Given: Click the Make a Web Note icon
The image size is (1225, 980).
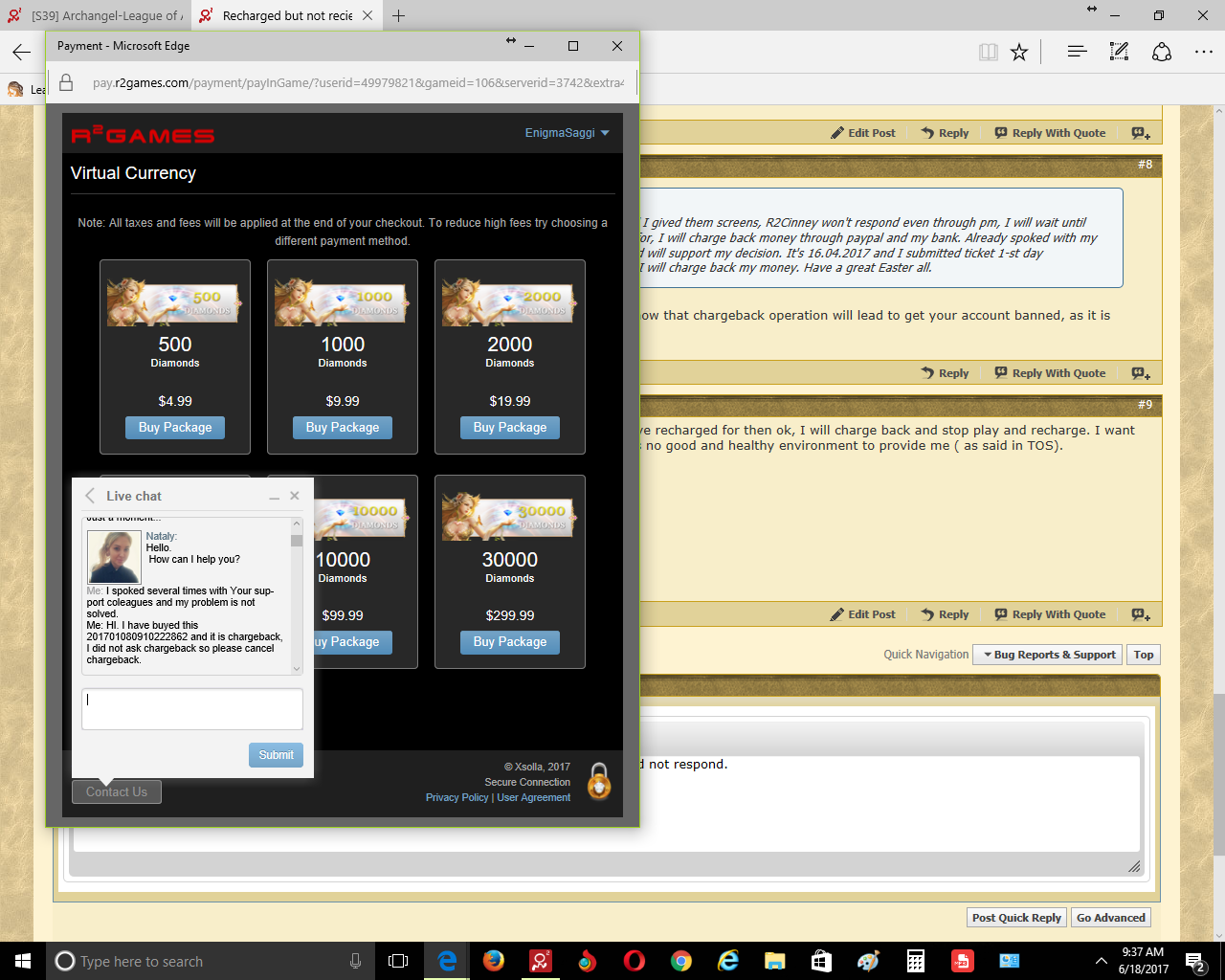Looking at the screenshot, I should 1119,52.
